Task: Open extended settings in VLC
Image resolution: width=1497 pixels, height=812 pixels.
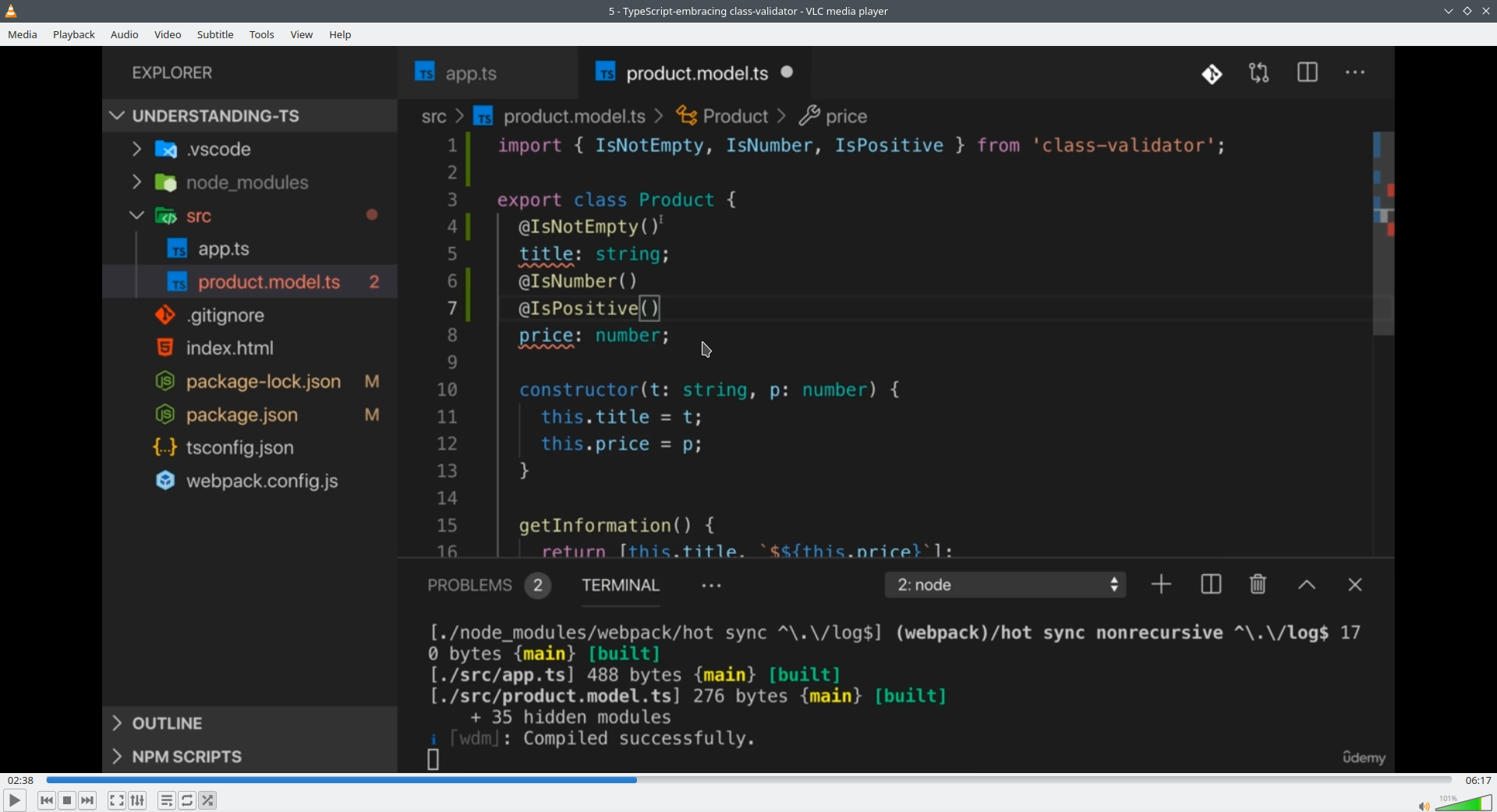Action: pos(137,800)
